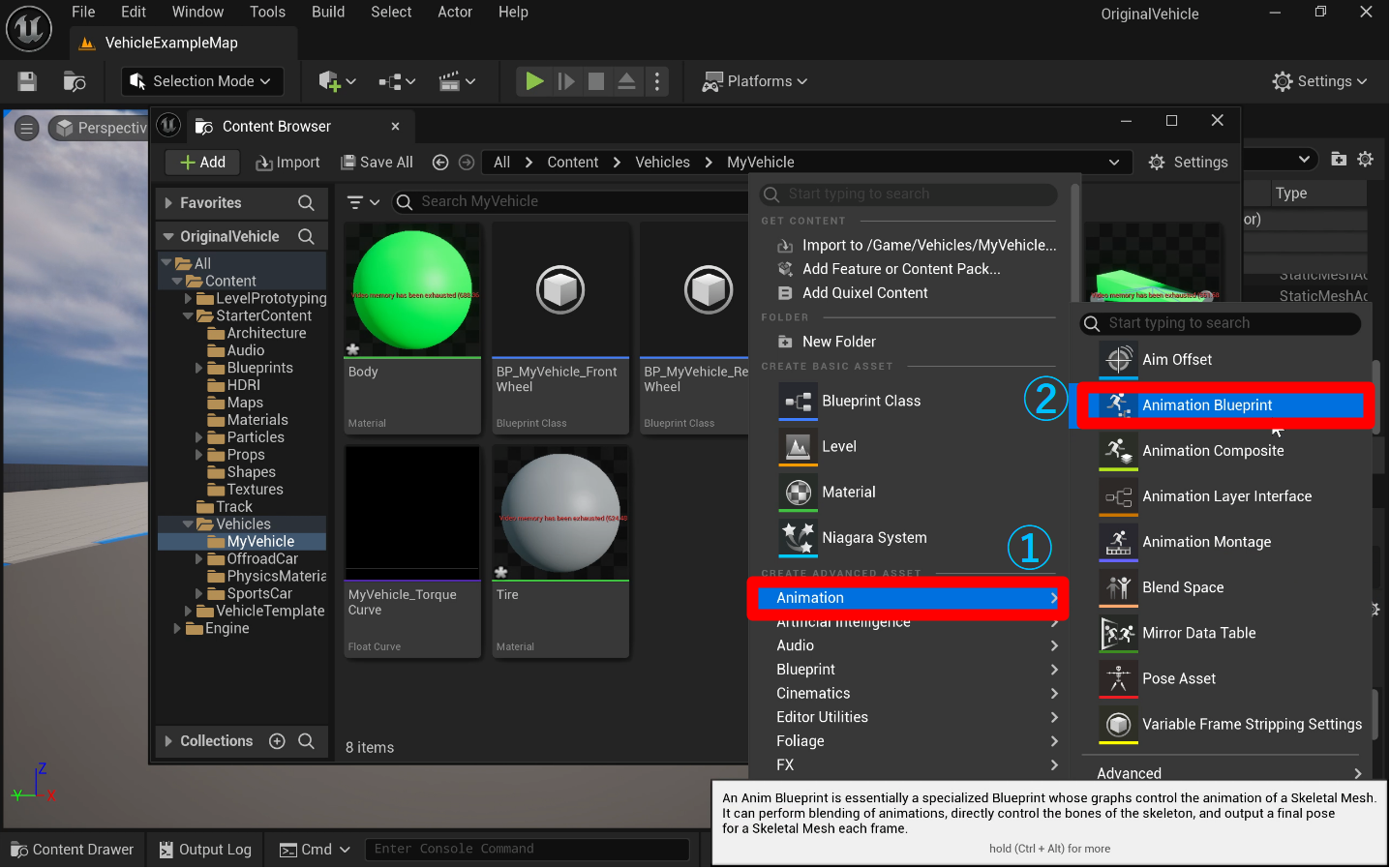The image size is (1390, 868).
Task: Save current level with floppy icon
Action: 27,81
